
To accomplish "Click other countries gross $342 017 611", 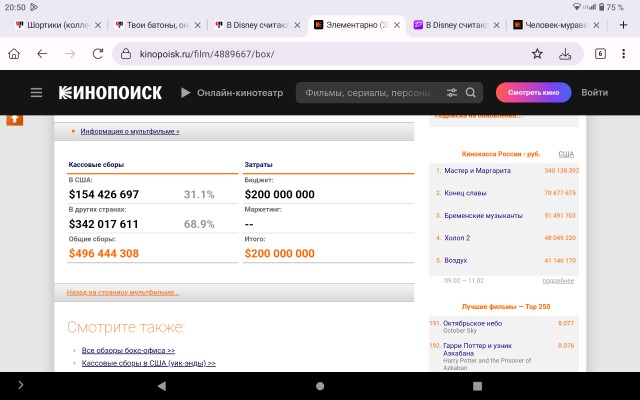I will [104, 224].
